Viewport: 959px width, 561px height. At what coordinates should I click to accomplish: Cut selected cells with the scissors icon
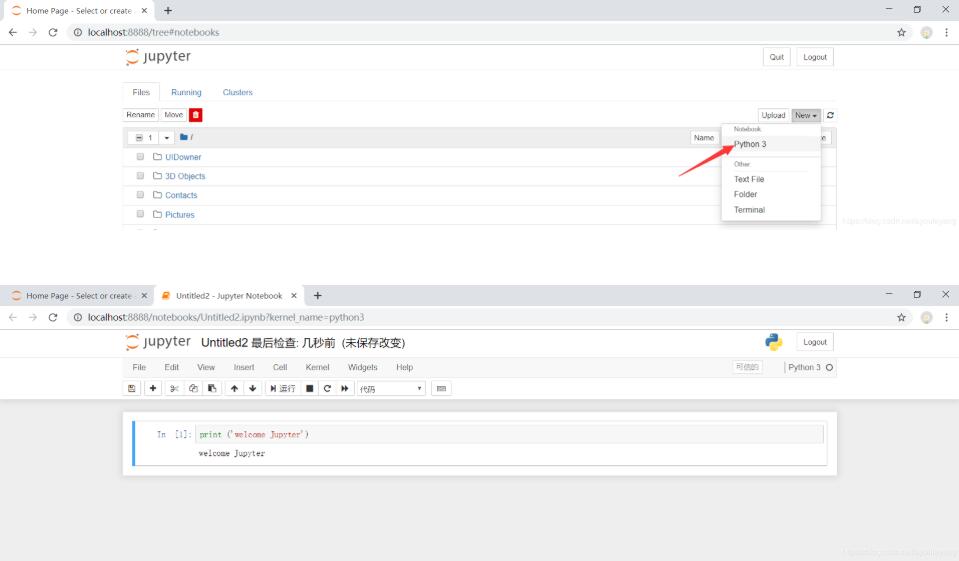point(174,388)
